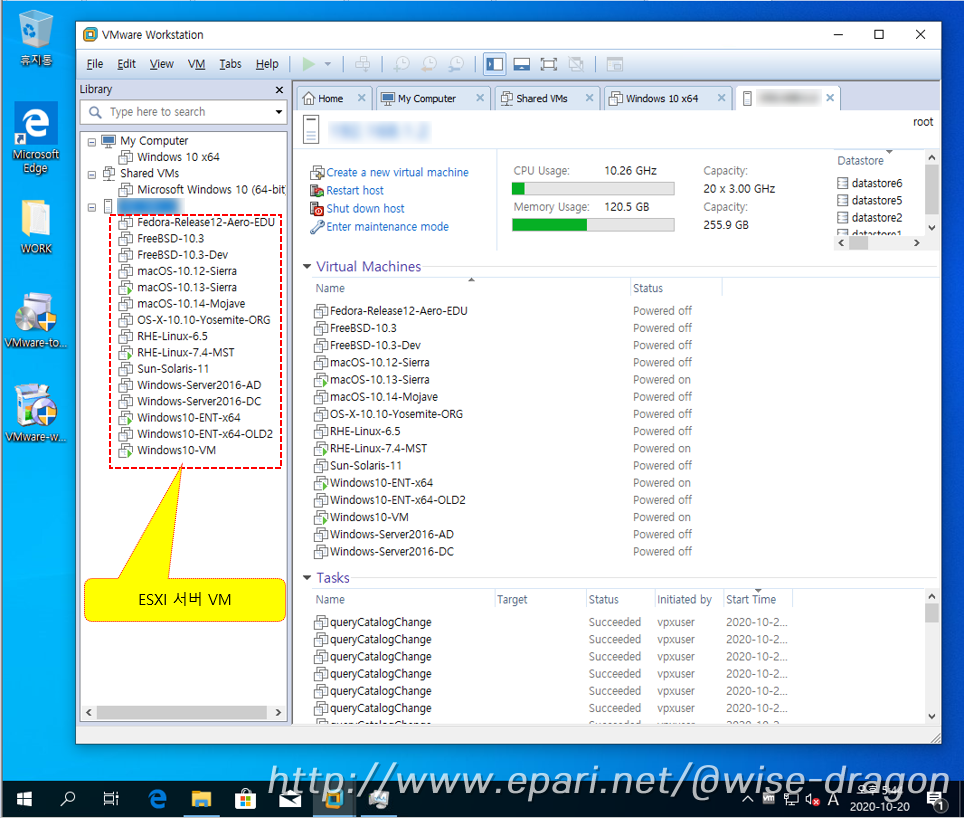Viewport: 964px width, 818px height.
Task: Click the Send Ctrl+Alt+Del toolbar icon
Action: (363, 64)
